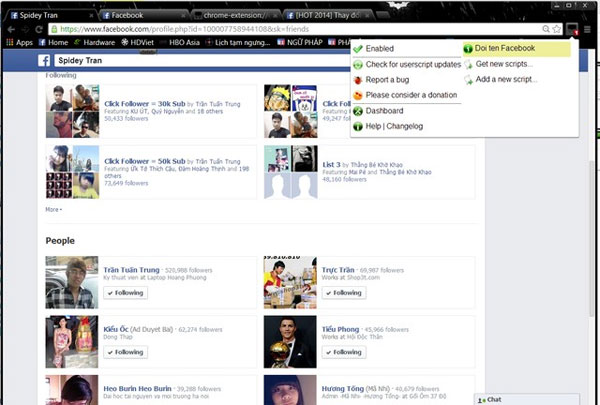Image resolution: width=600 pixels, height=405 pixels.
Task: Click the green icon next to Doi ten Facebook
Action: (x=468, y=49)
